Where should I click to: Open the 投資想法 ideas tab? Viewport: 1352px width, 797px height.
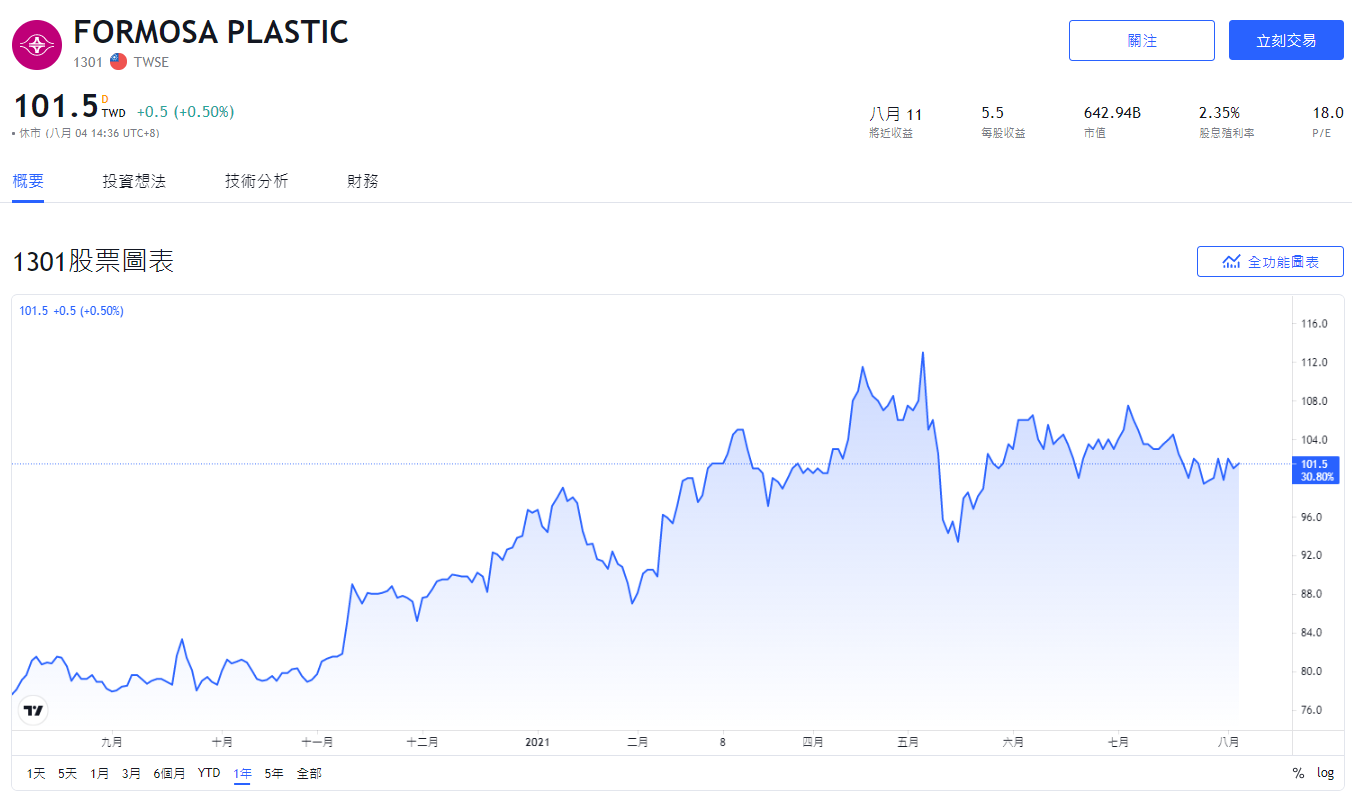134,181
